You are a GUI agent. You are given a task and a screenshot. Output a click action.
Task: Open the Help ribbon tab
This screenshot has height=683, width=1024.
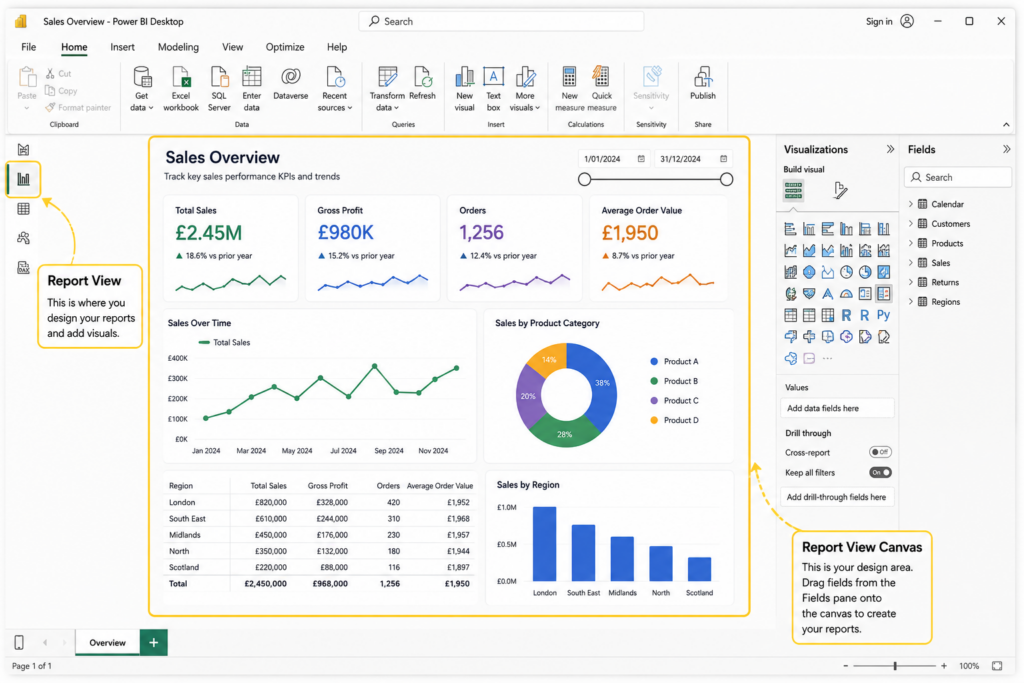tap(337, 47)
